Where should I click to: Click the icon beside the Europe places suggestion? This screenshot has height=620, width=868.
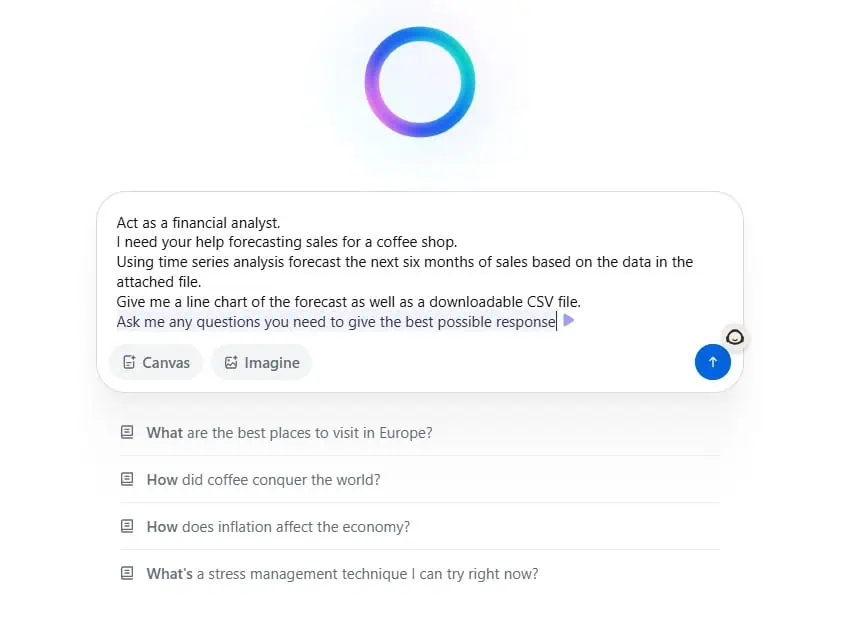click(127, 433)
